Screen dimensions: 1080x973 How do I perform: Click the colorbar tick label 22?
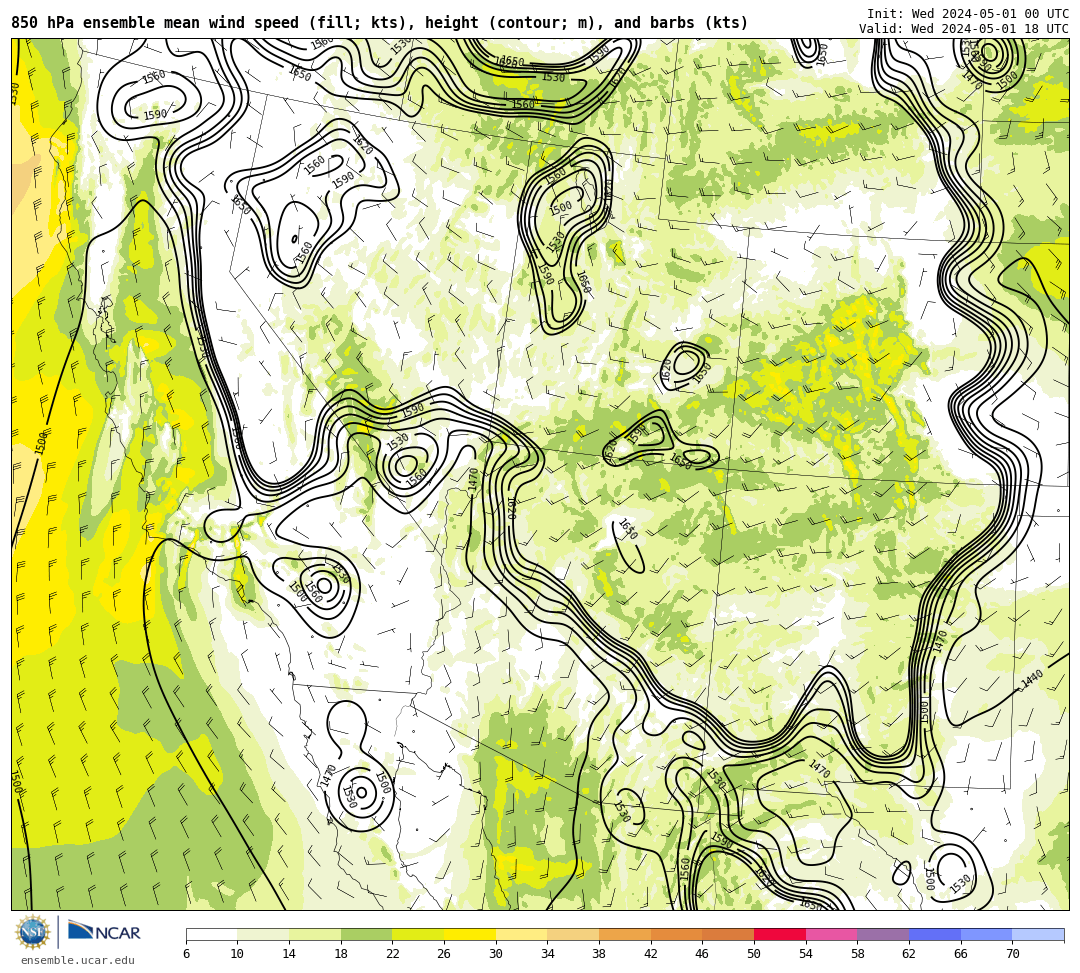tap(393, 954)
